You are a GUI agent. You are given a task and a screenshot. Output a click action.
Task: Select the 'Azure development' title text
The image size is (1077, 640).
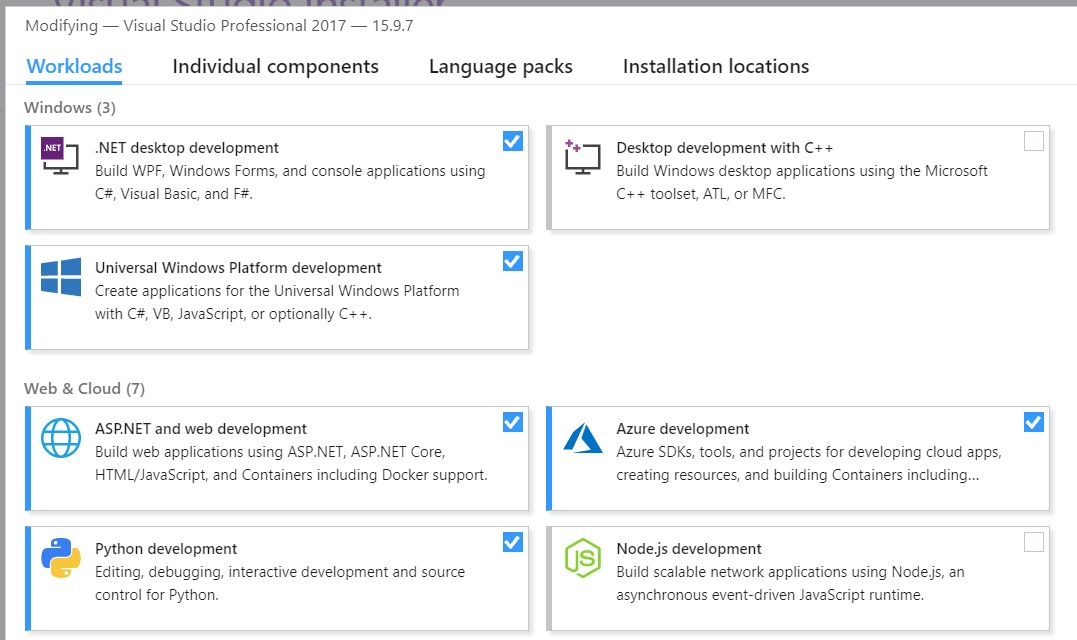coord(683,428)
